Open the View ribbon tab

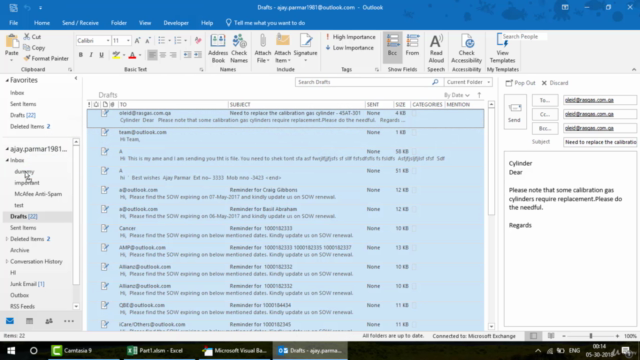click(145, 23)
